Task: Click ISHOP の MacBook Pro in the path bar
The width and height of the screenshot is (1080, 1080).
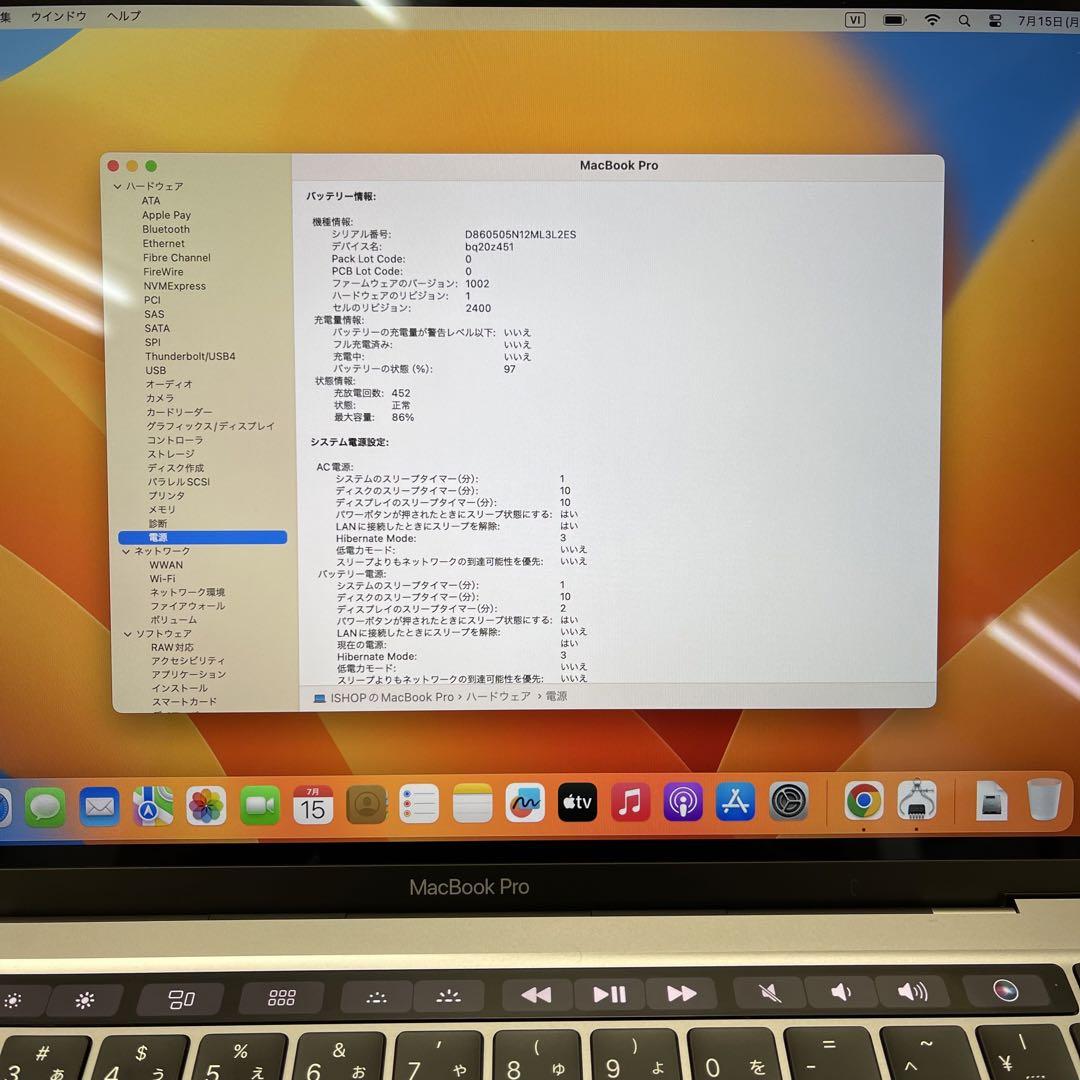Action: pyautogui.click(x=391, y=698)
